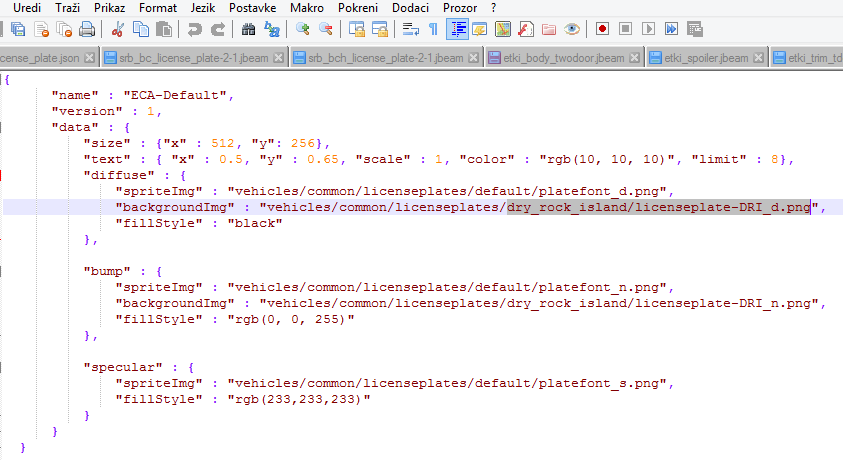Click the Zoom Out magnifier icon
Screen dimensions: 843x460
coord(326,29)
